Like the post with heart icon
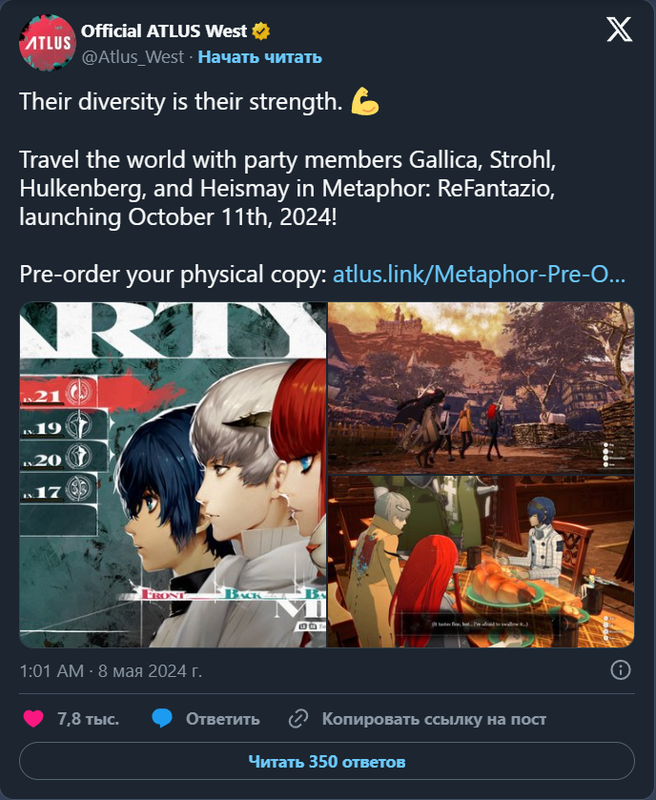 point(34,718)
